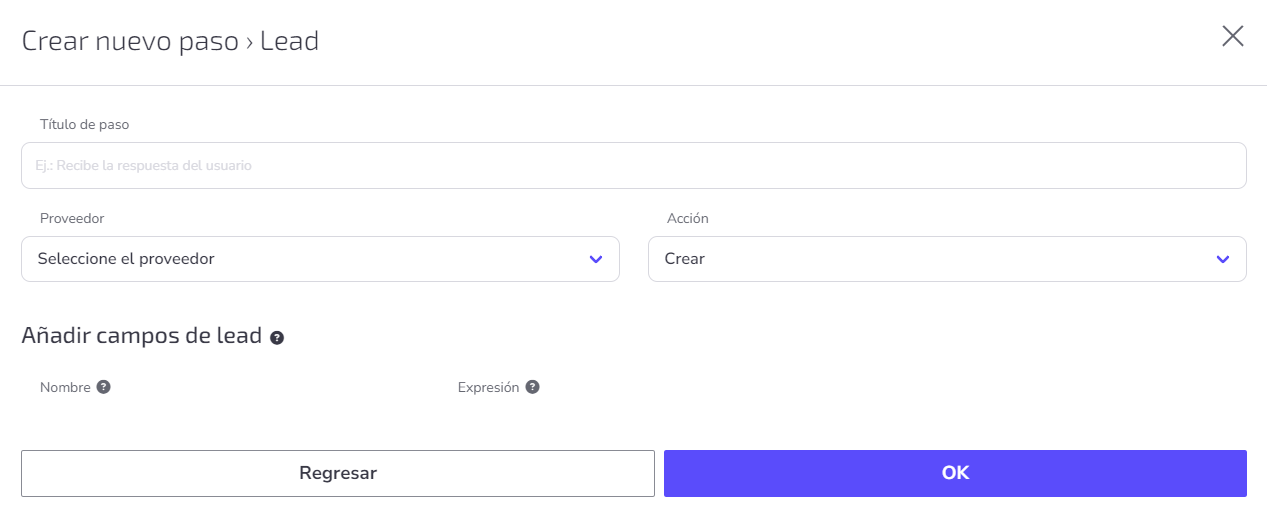
Task: Select the Lead breadcrumb item
Action: pyautogui.click(x=289, y=41)
